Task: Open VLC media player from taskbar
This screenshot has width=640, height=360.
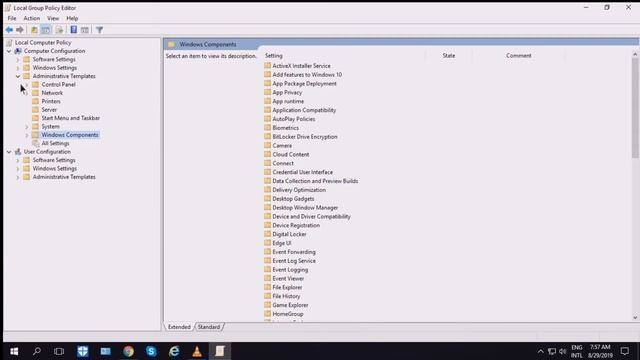Action: (x=197, y=351)
